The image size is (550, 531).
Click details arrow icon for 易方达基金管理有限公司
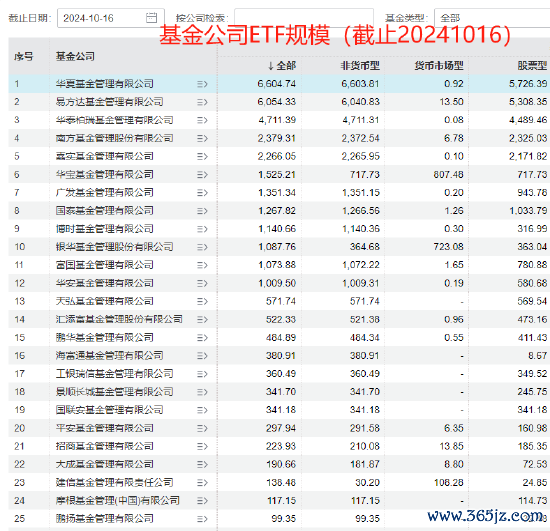(x=202, y=102)
